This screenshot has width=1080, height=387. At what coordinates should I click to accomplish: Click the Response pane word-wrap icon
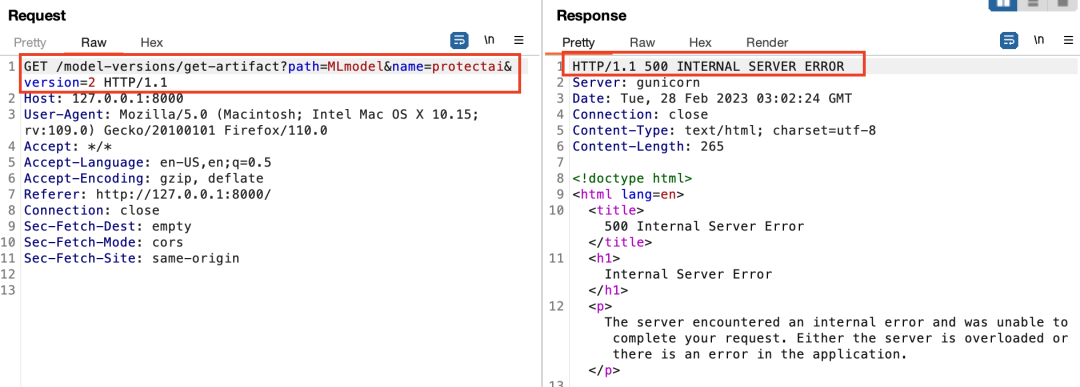click(x=1009, y=41)
